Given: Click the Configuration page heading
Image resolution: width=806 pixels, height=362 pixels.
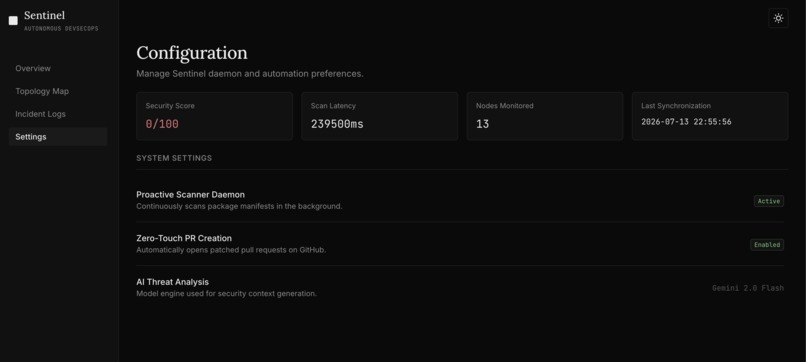Looking at the screenshot, I should (191, 53).
